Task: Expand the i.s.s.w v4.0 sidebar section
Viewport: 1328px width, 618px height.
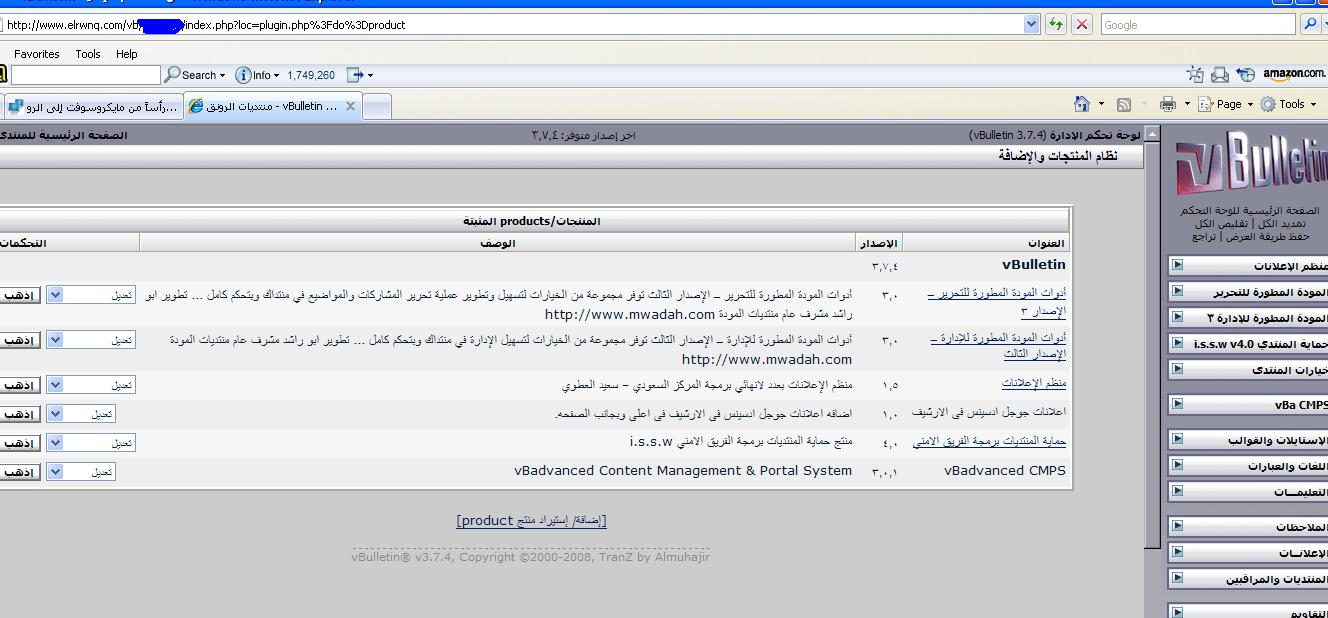Action: click(1178, 343)
